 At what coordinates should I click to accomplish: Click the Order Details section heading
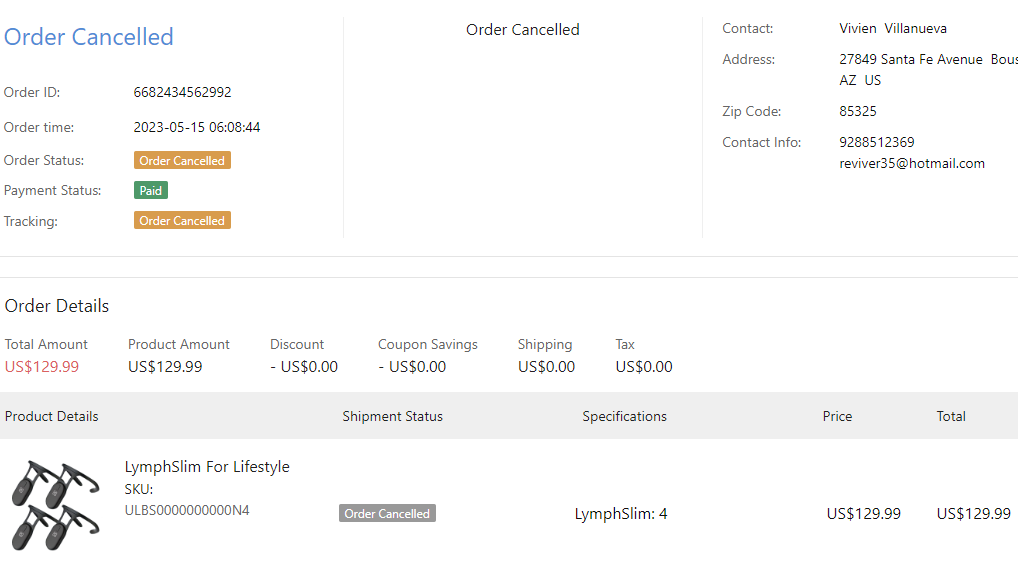57,305
